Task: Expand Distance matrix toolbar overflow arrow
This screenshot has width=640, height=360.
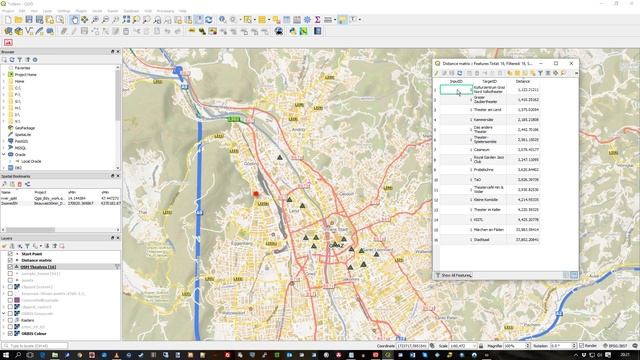Action: [576, 73]
